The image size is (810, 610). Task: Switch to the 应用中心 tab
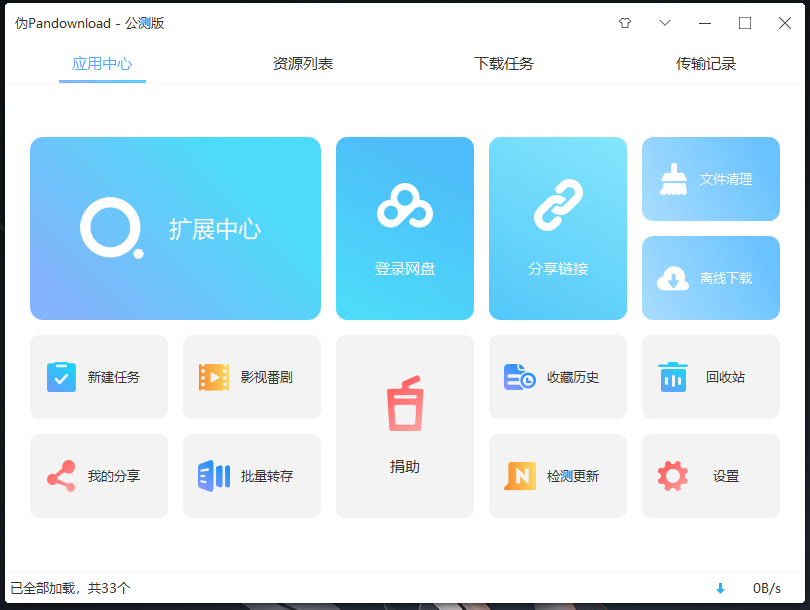(x=102, y=64)
